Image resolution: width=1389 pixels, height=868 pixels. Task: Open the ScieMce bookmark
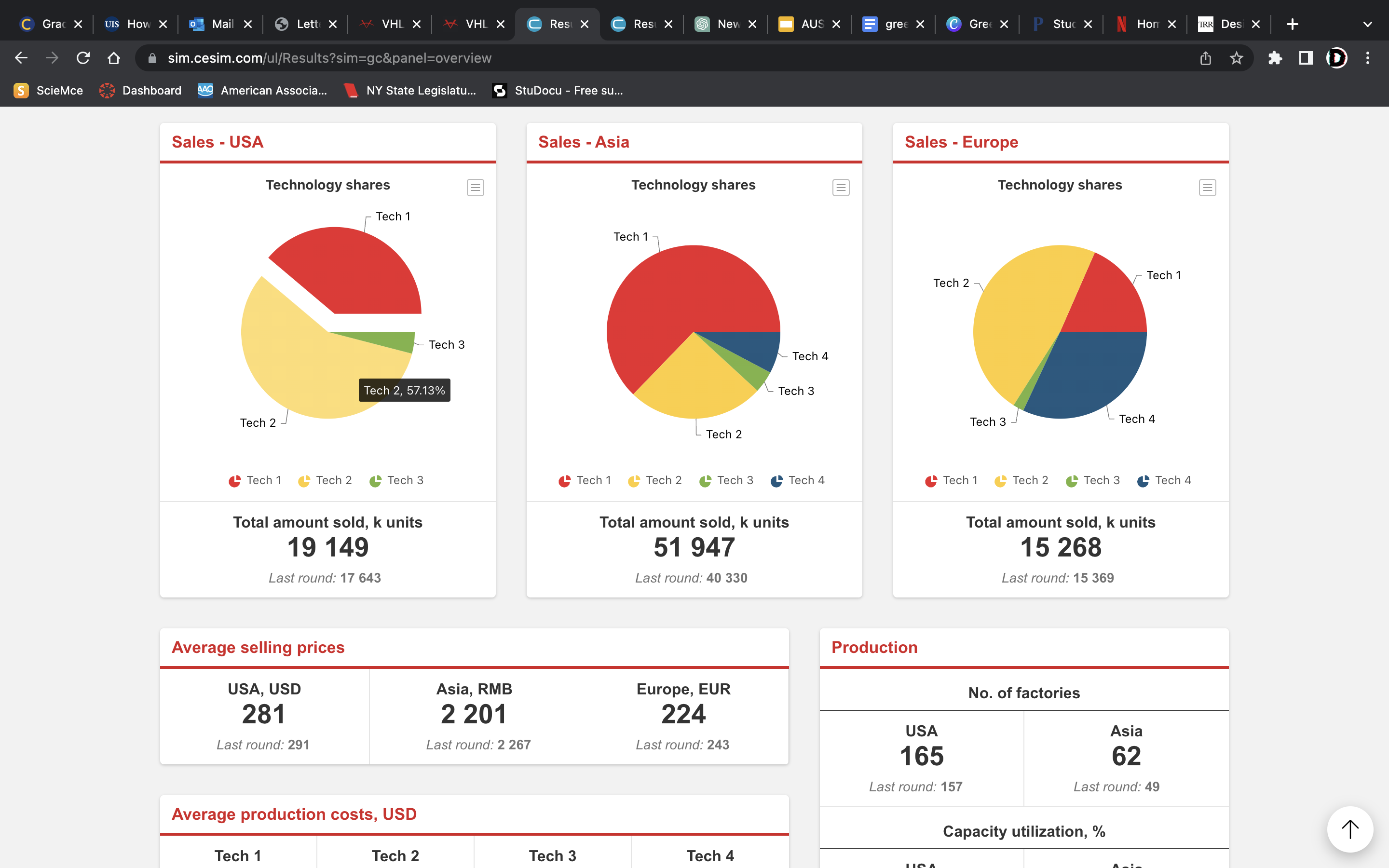click(x=49, y=91)
